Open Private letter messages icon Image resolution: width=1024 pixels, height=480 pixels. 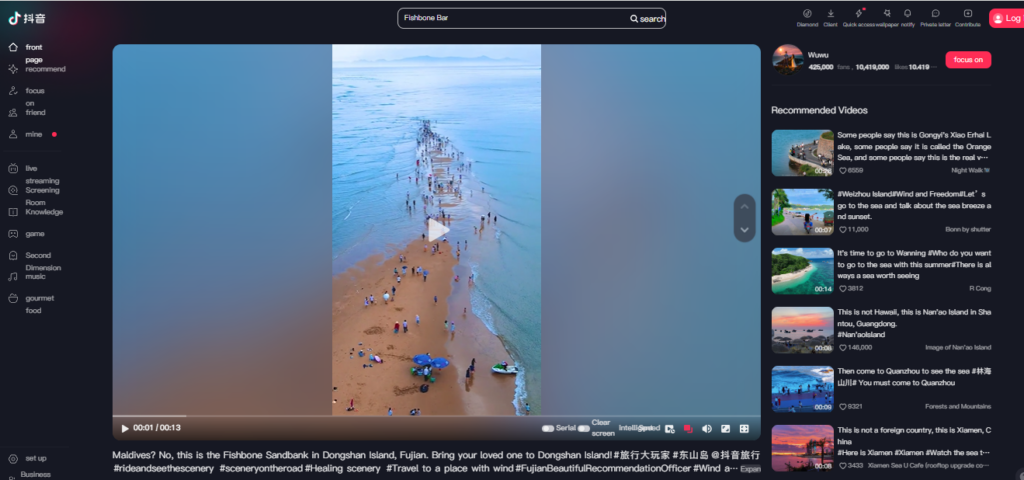(935, 14)
